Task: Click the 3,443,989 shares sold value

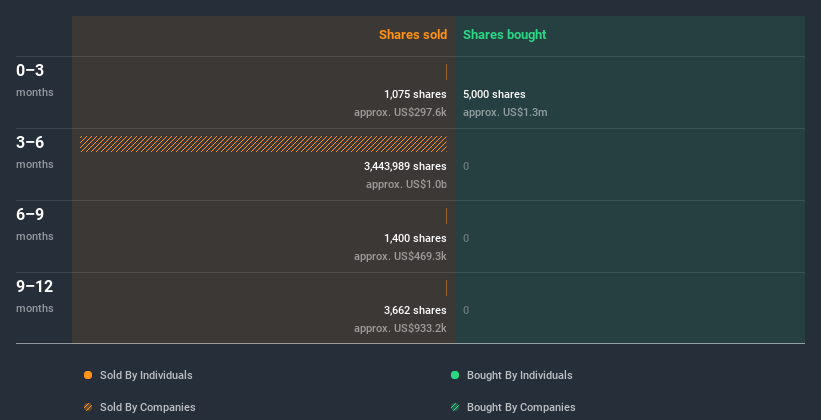Action: [x=405, y=166]
